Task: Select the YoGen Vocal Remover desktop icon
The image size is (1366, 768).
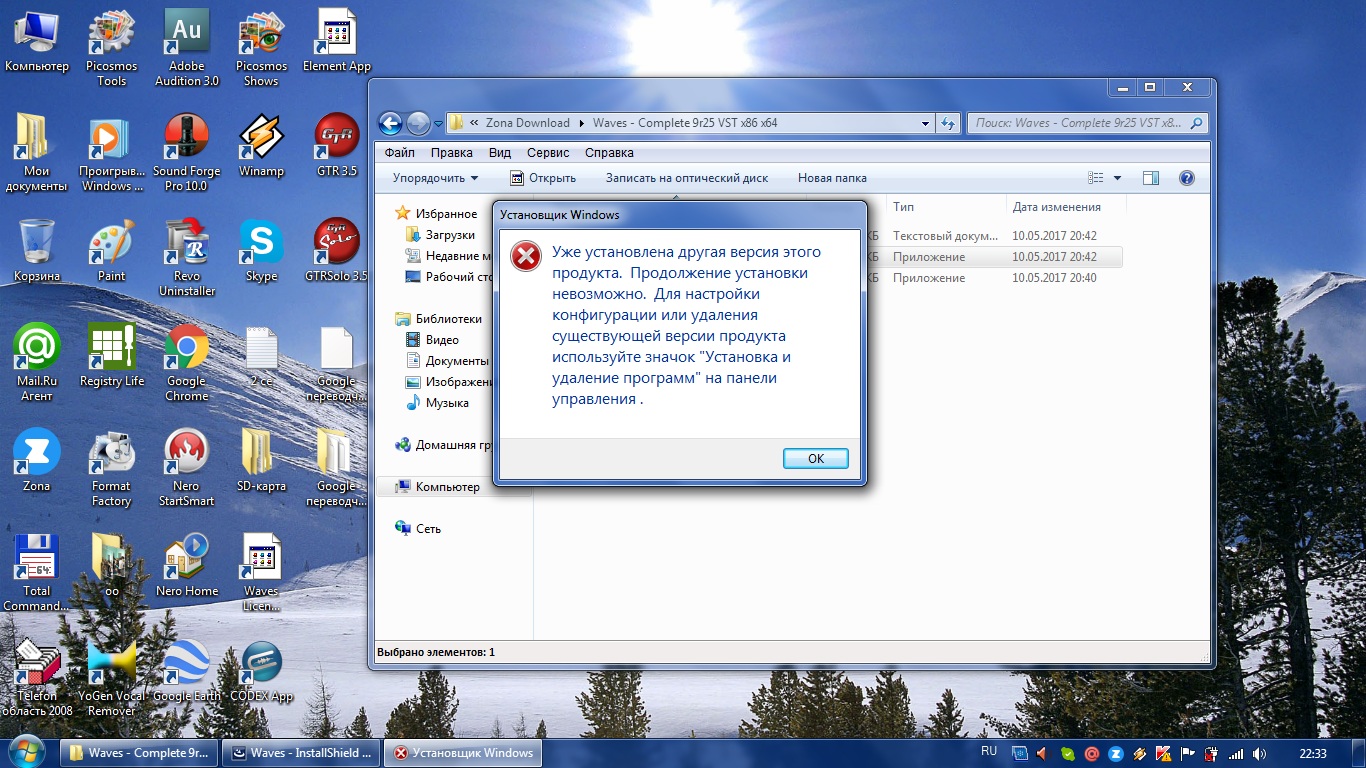Action: coord(112,679)
